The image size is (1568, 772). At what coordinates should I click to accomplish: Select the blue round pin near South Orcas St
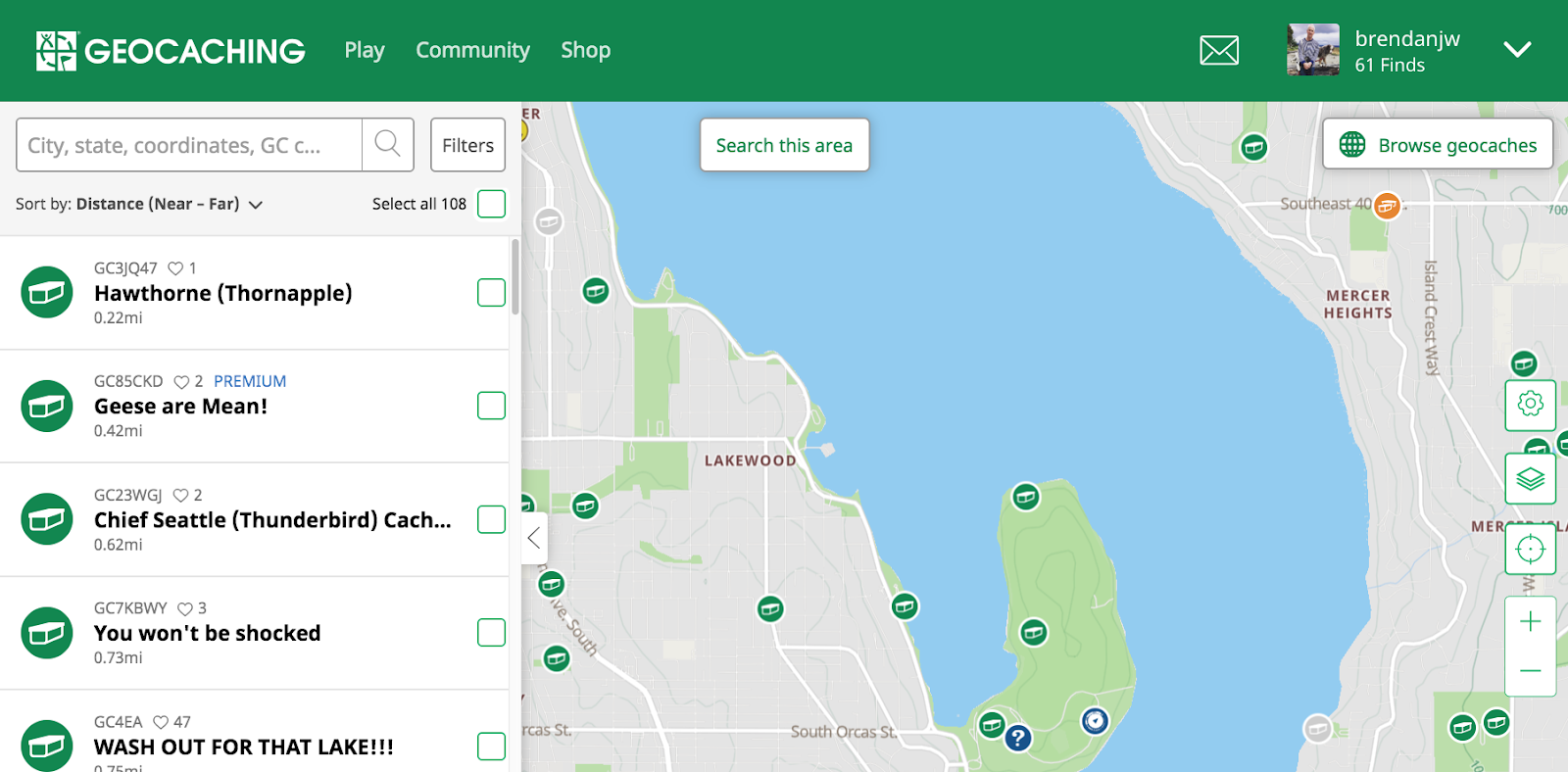(x=1095, y=722)
